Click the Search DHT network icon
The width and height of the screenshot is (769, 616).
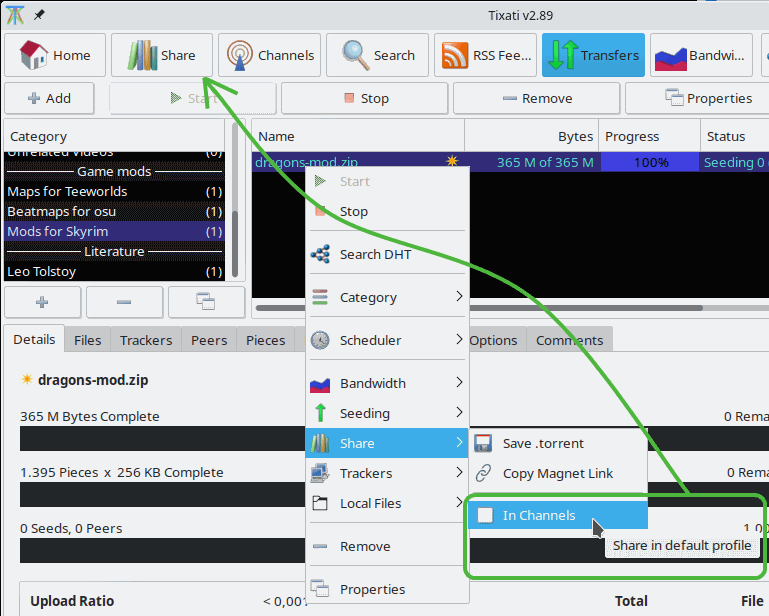coord(320,254)
